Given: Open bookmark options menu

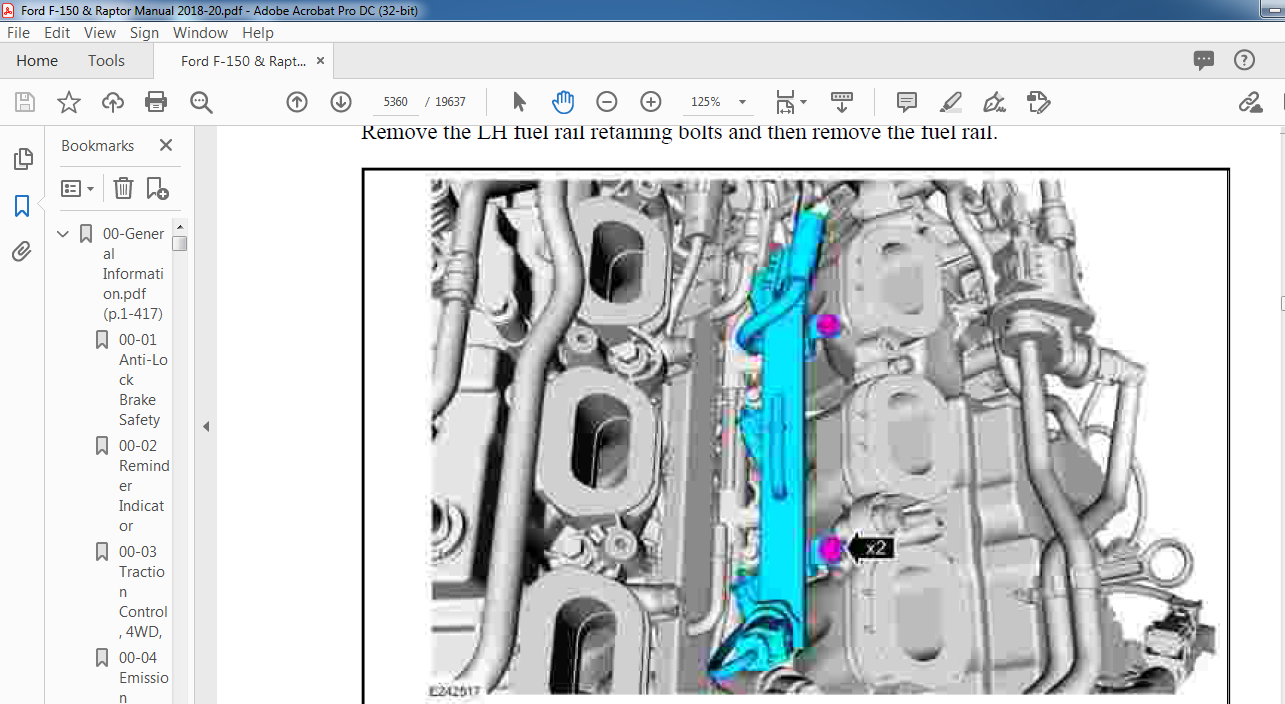Looking at the screenshot, I should point(78,188).
